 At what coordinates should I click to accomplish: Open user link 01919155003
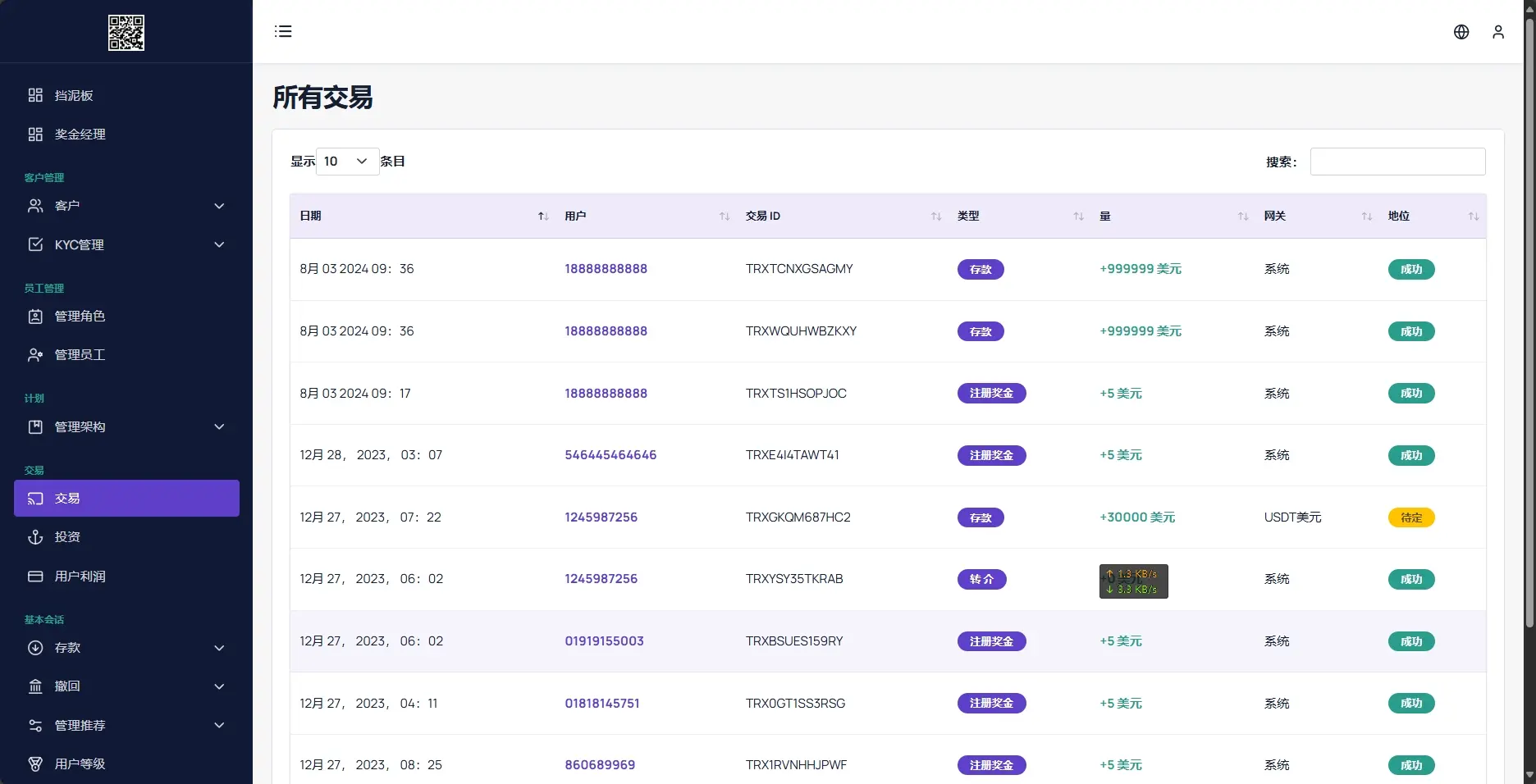[x=604, y=641]
